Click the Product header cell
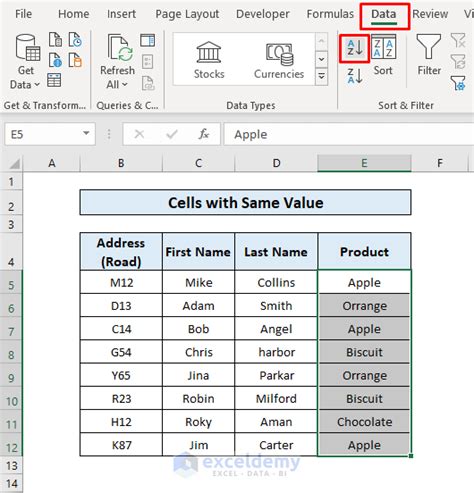Image resolution: width=474 pixels, height=493 pixels. [364, 251]
